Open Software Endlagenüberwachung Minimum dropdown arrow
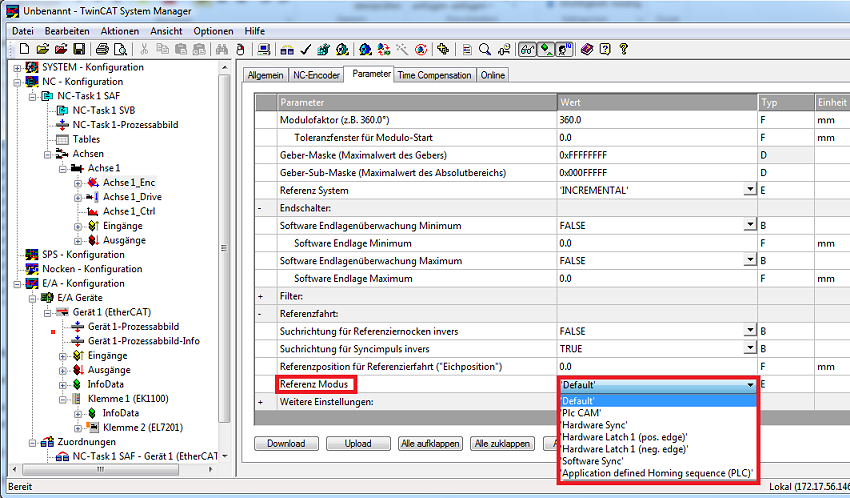Image resolution: width=850 pixels, height=498 pixels. pyautogui.click(x=750, y=224)
